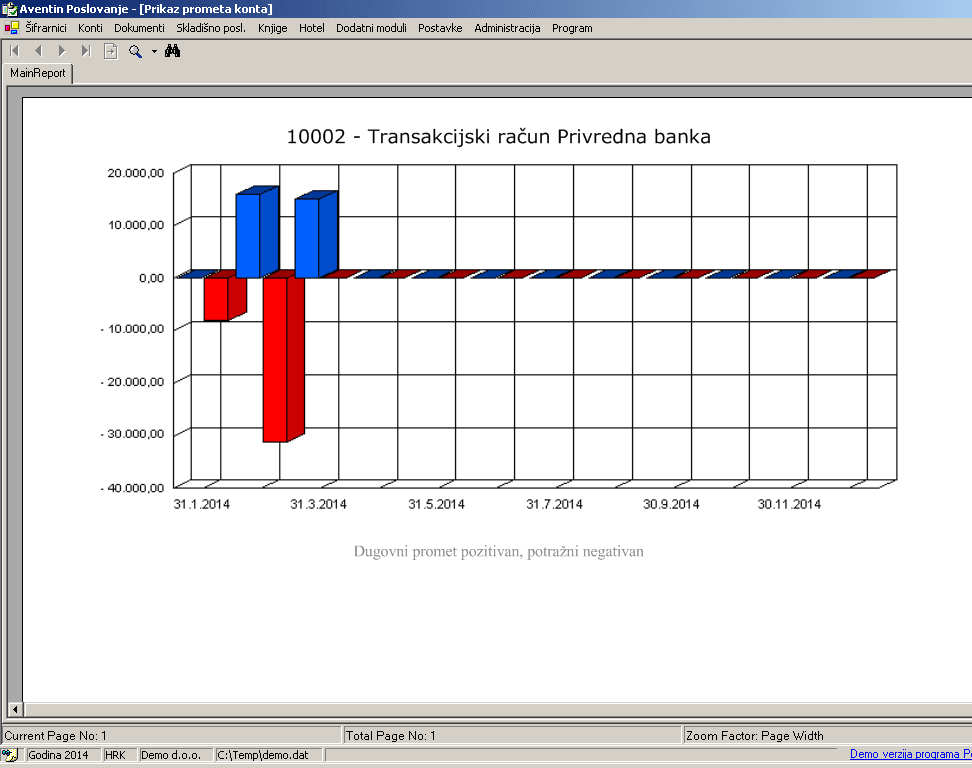Expand the zoom level dropdown arrow
Screen dimensions: 972x768
[154, 51]
